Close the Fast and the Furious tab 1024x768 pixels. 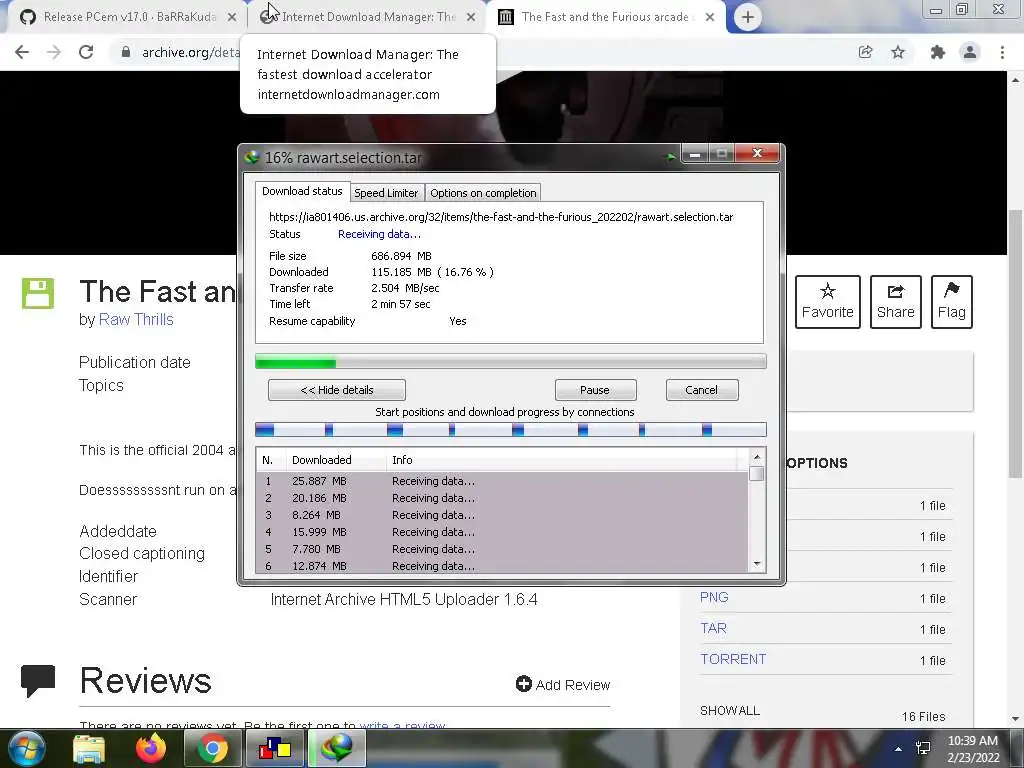(x=710, y=18)
